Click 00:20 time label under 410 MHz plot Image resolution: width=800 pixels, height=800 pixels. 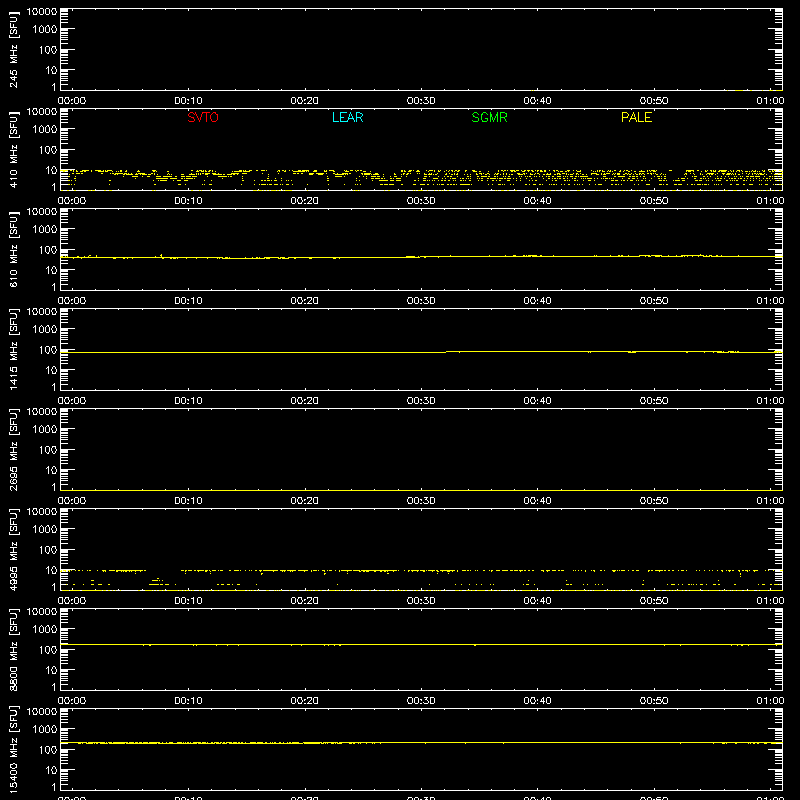(305, 201)
